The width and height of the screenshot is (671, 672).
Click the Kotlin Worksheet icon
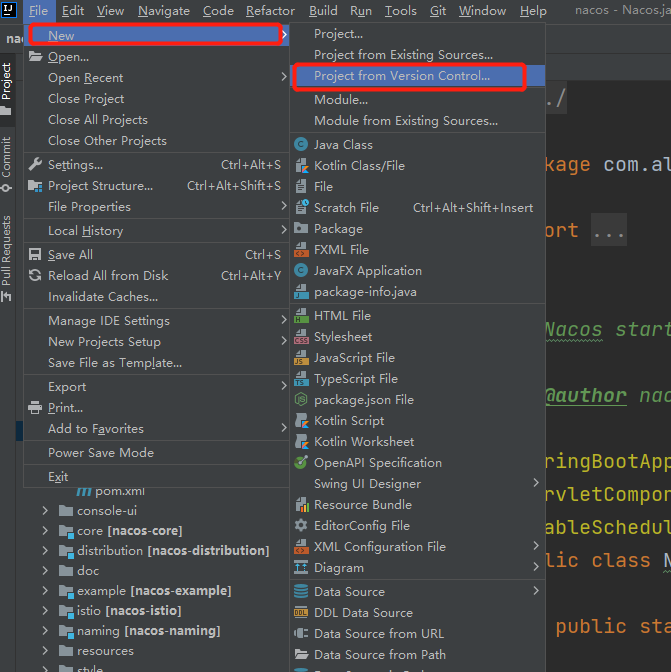[302, 441]
